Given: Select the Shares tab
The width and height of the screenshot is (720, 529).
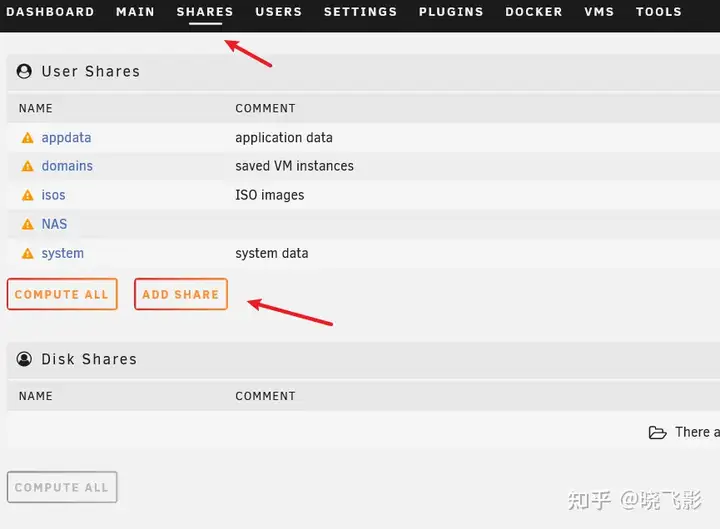Looking at the screenshot, I should [205, 12].
